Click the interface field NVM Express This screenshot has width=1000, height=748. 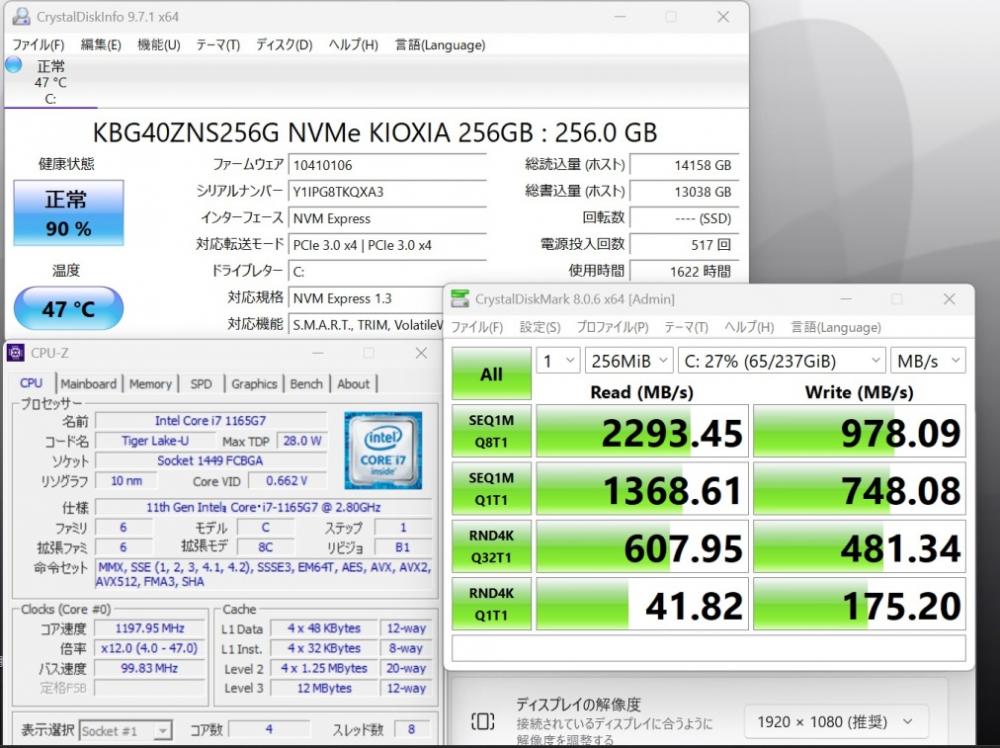click(x=387, y=219)
